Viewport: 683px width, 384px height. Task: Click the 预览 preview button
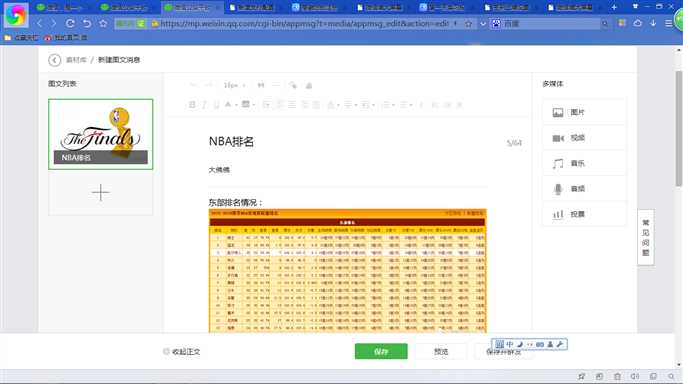pos(441,351)
